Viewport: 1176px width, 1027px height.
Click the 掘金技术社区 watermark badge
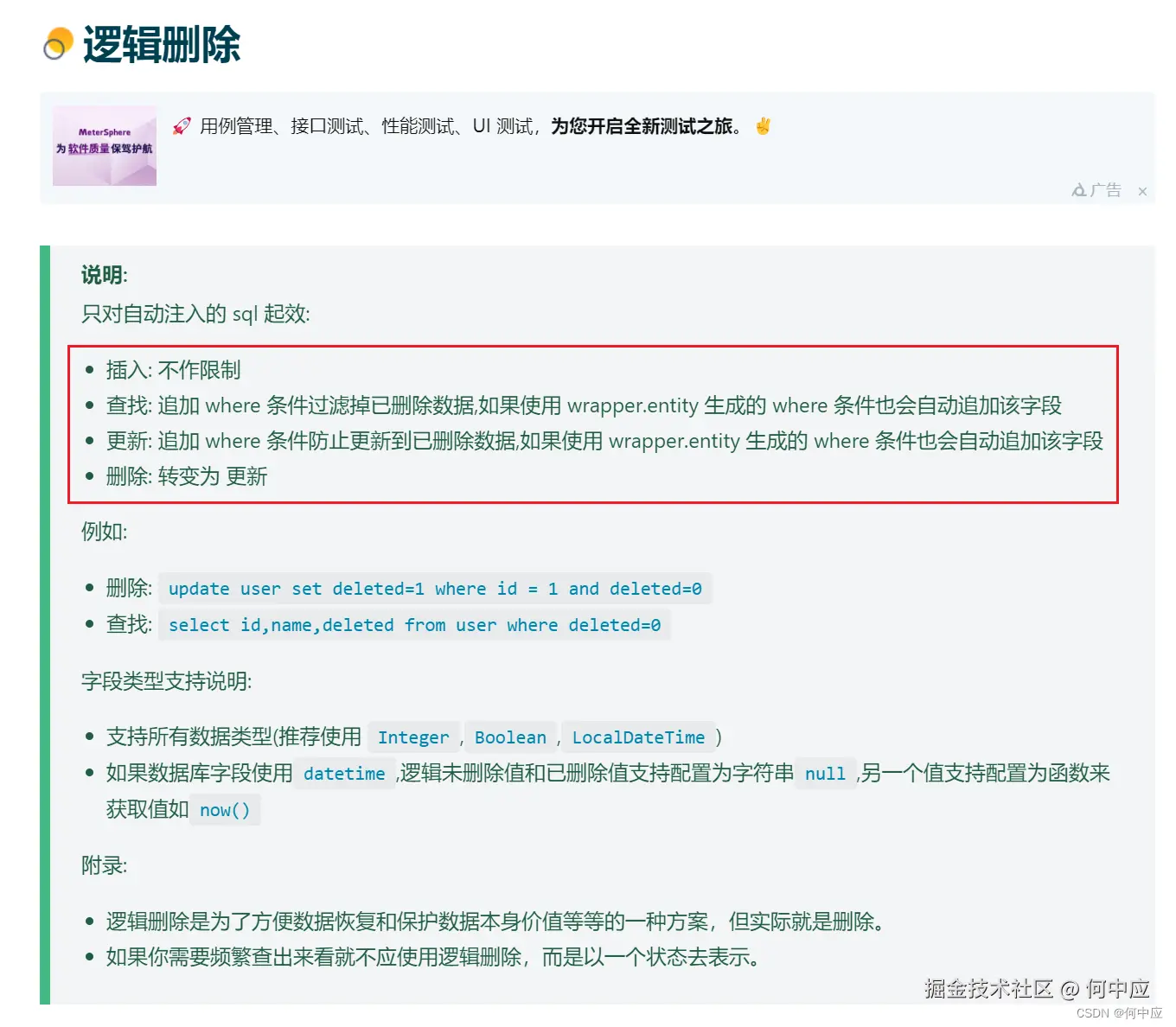1033,990
